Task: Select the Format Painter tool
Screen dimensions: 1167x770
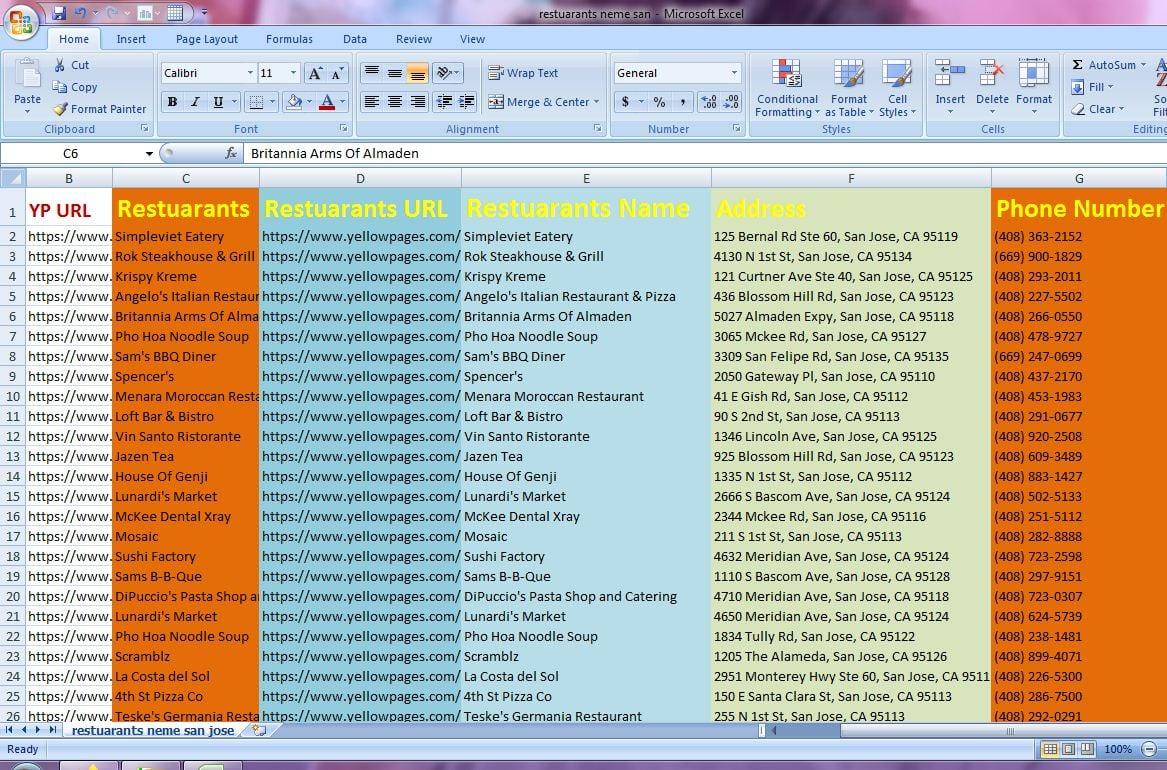Action: [x=97, y=109]
